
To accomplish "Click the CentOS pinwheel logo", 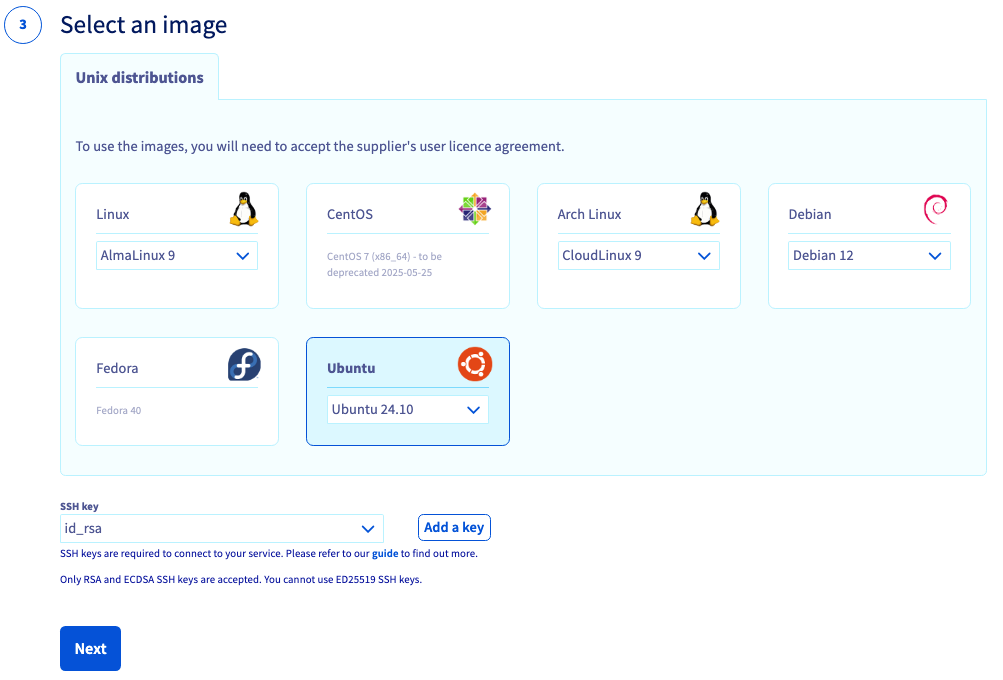I will pyautogui.click(x=475, y=209).
